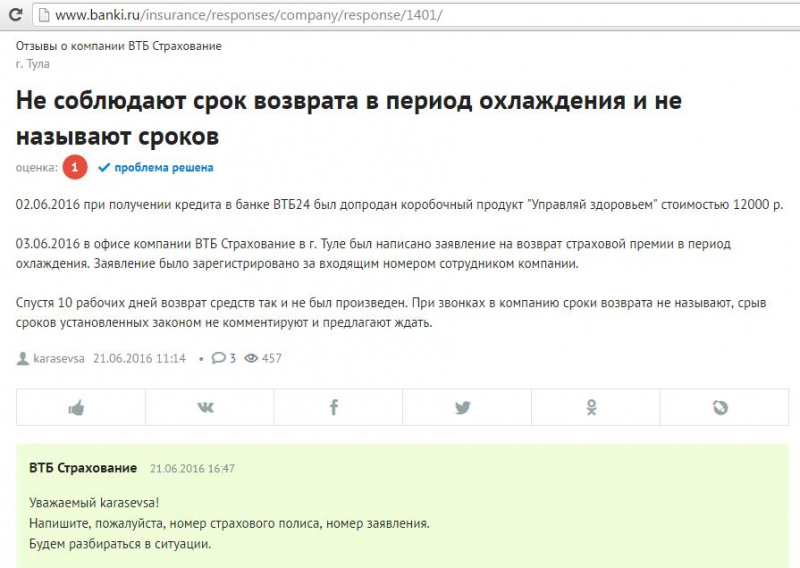
Task: Click the LiveJournal share icon
Action: tap(720, 407)
